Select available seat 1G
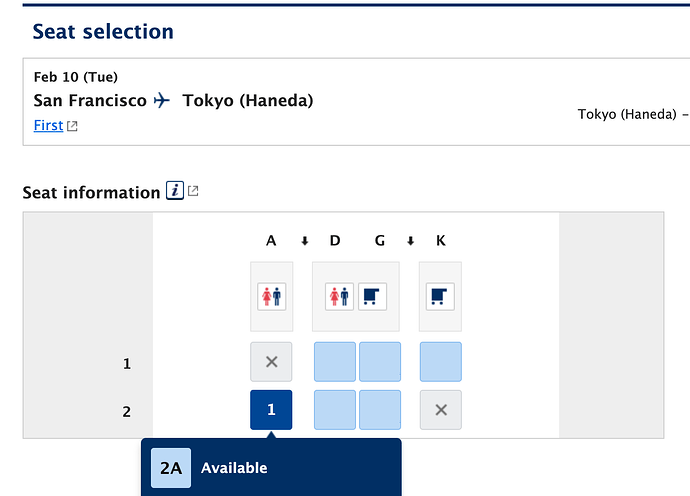This screenshot has height=496, width=690. [380, 362]
